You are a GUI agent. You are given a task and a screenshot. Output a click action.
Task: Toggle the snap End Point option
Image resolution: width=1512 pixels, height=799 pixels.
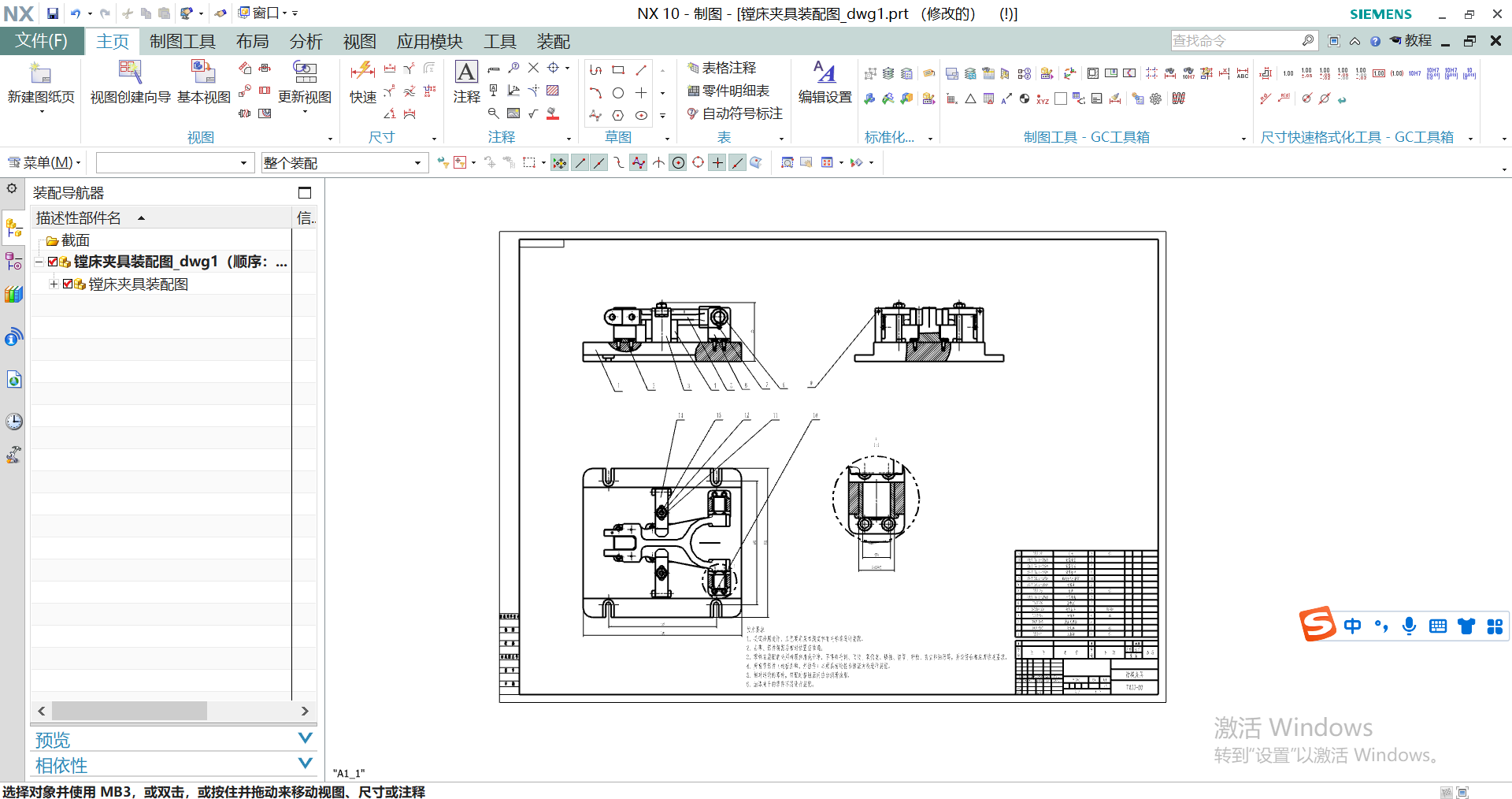[x=580, y=163]
